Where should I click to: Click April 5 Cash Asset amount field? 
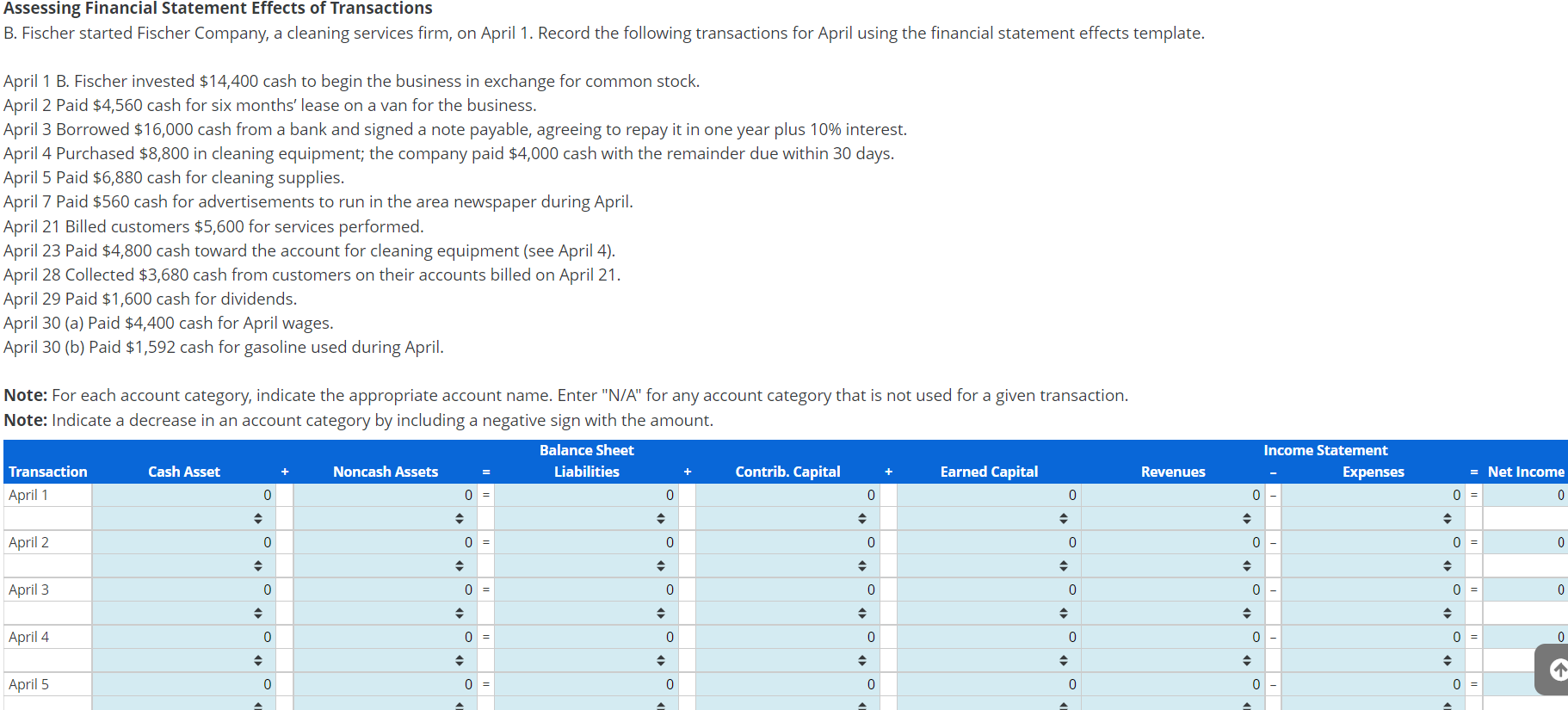tap(183, 684)
